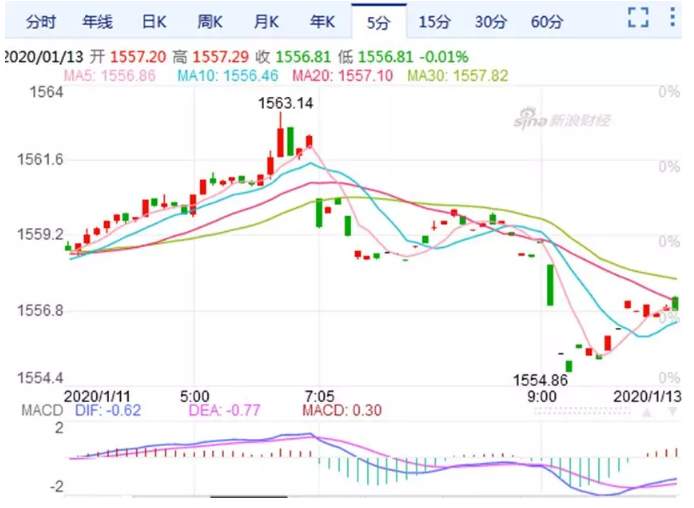Click the MA30: 1557.82 legend
Viewport: 694px width, 508px height.
(457, 76)
